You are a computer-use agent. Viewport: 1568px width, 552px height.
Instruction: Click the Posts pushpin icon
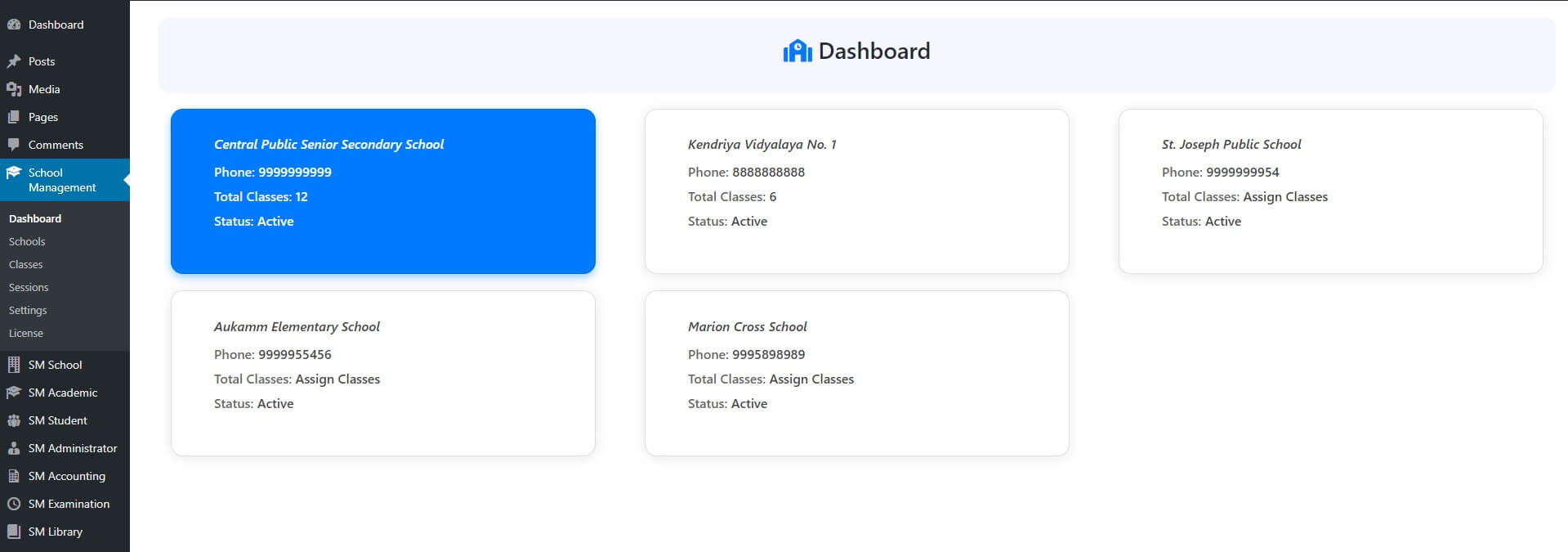(x=14, y=61)
